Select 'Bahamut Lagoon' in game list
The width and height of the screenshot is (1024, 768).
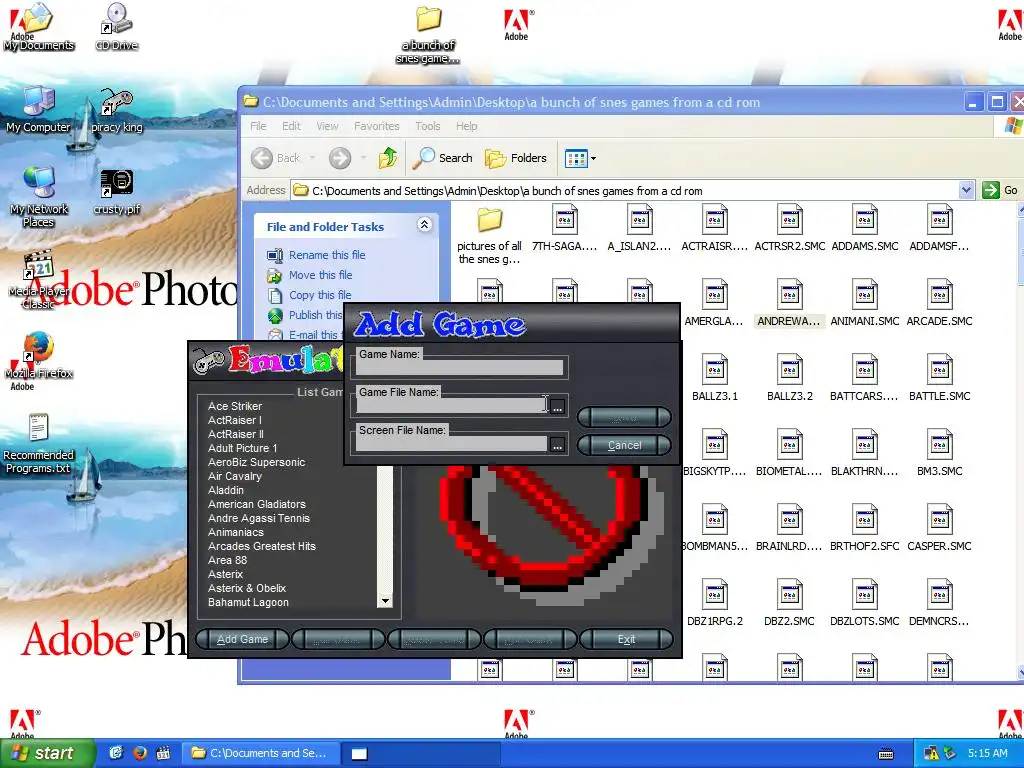click(248, 602)
